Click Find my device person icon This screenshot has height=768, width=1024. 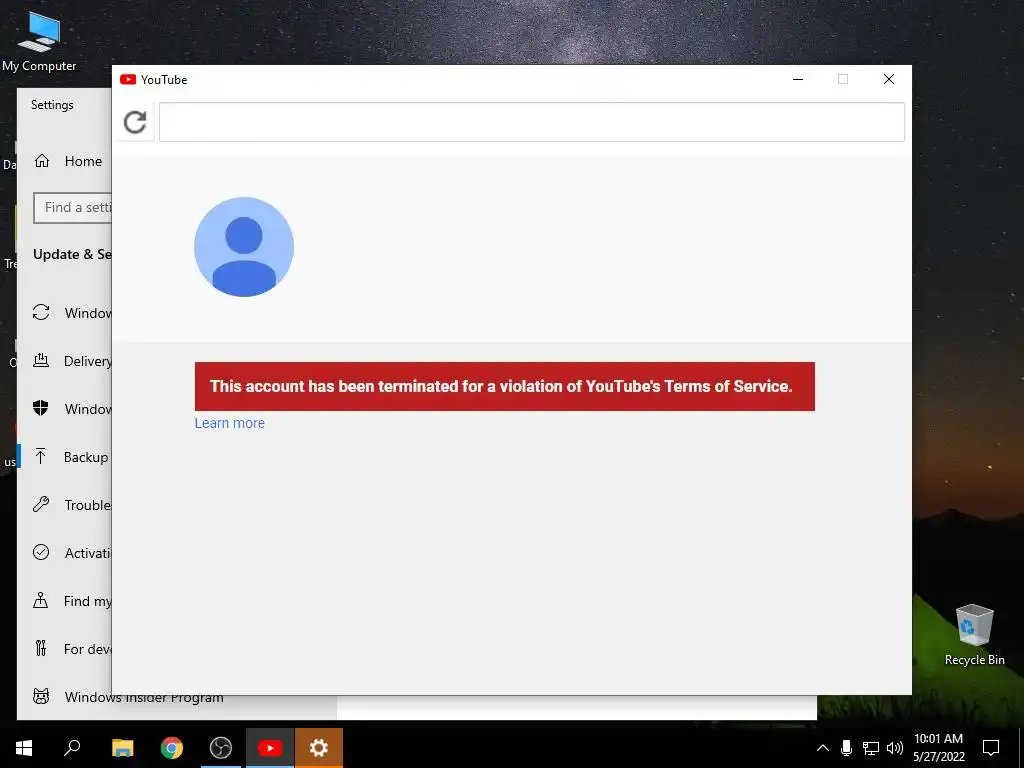coord(40,600)
